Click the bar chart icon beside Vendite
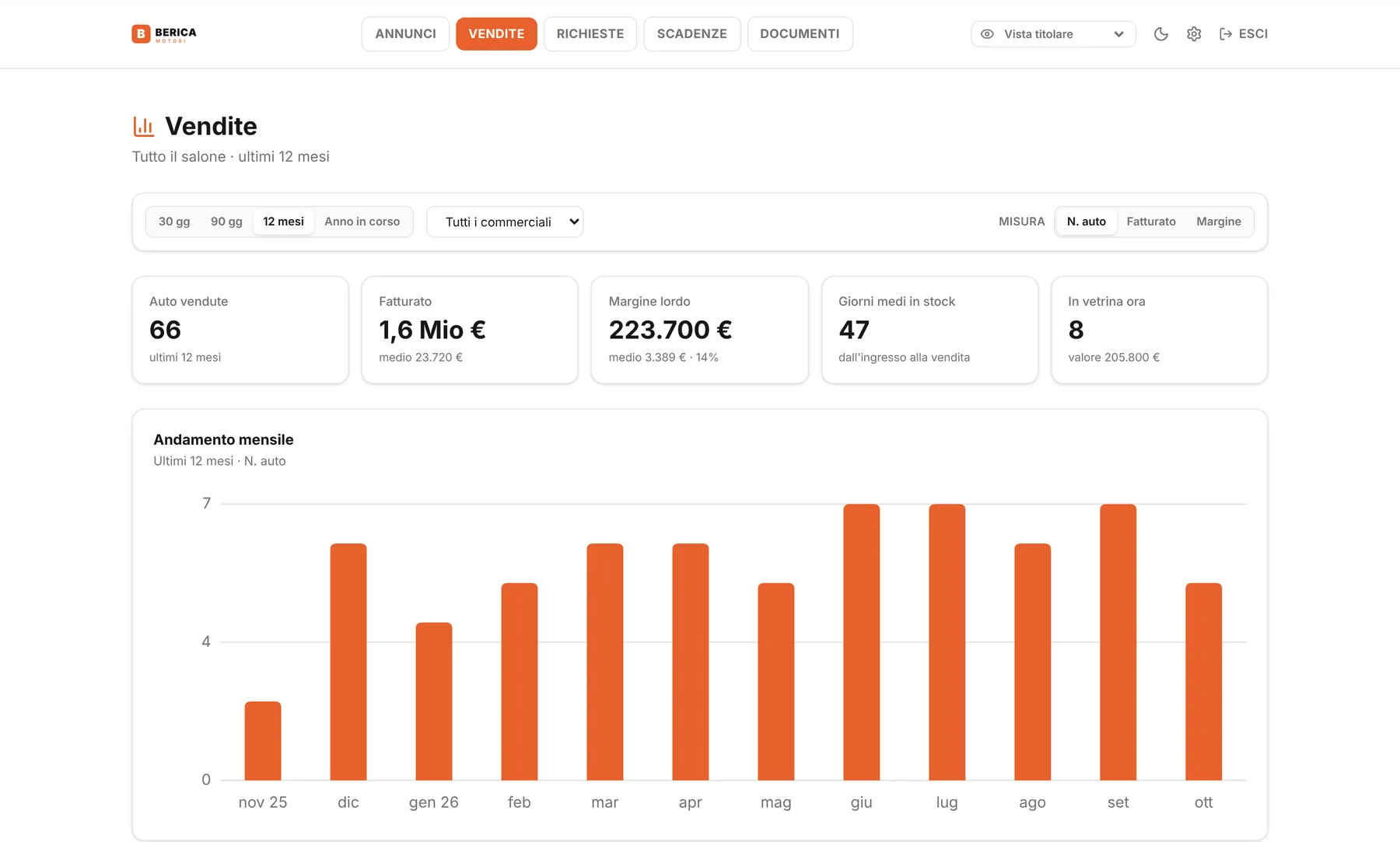Image resolution: width=1400 pixels, height=842 pixels. point(144,126)
